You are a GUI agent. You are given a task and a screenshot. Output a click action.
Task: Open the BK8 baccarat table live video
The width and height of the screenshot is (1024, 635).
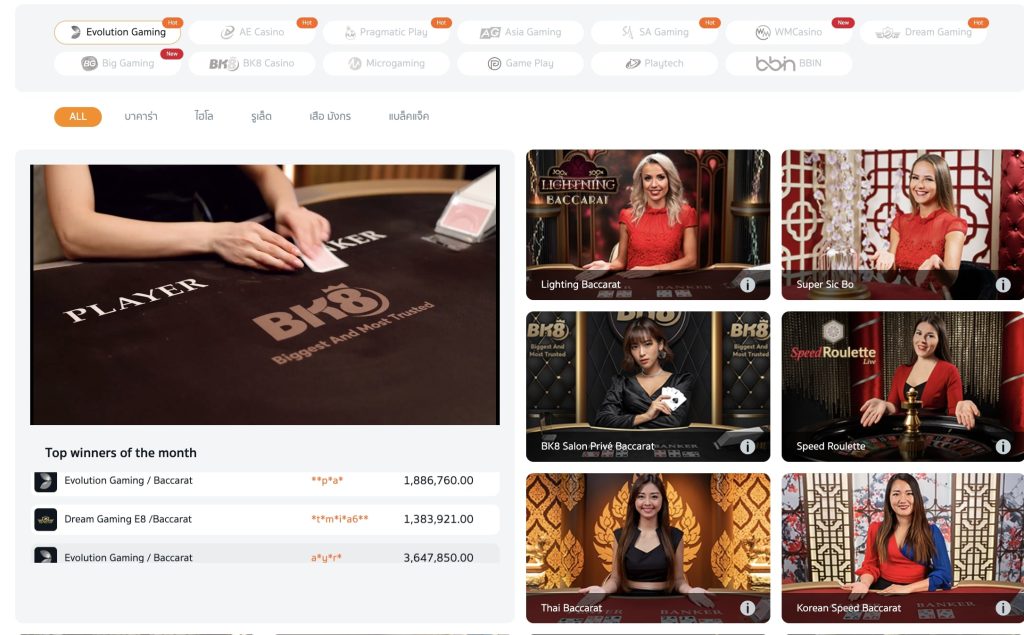[264, 295]
